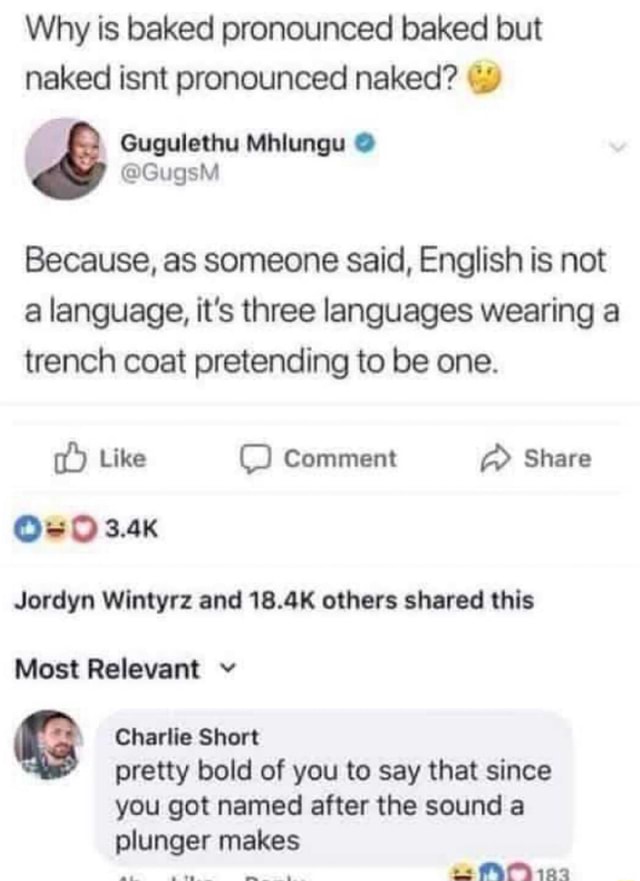The height and width of the screenshot is (881, 640).
Task: Open the @GugsM handle link
Action: click(x=170, y=173)
